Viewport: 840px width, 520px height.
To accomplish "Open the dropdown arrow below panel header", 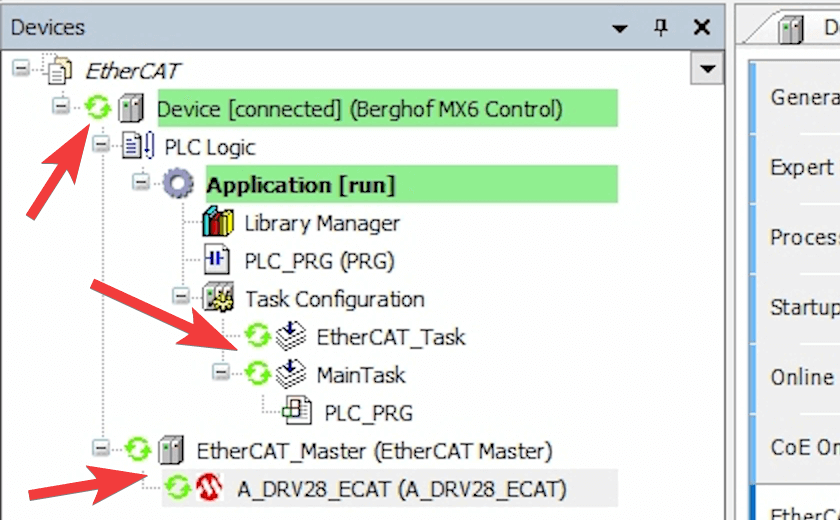I will point(707,69).
